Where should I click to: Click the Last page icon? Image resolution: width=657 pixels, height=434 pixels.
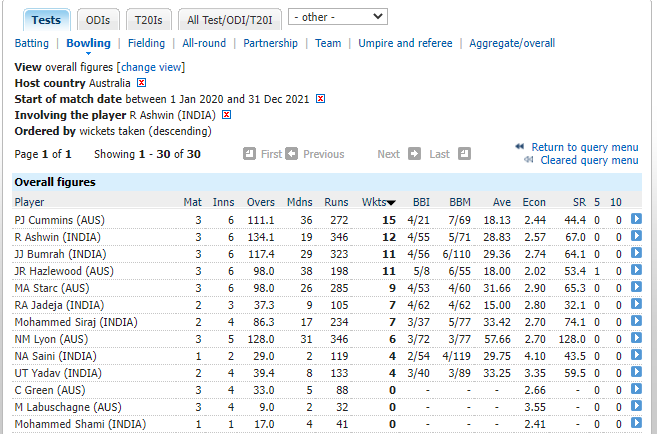point(464,154)
